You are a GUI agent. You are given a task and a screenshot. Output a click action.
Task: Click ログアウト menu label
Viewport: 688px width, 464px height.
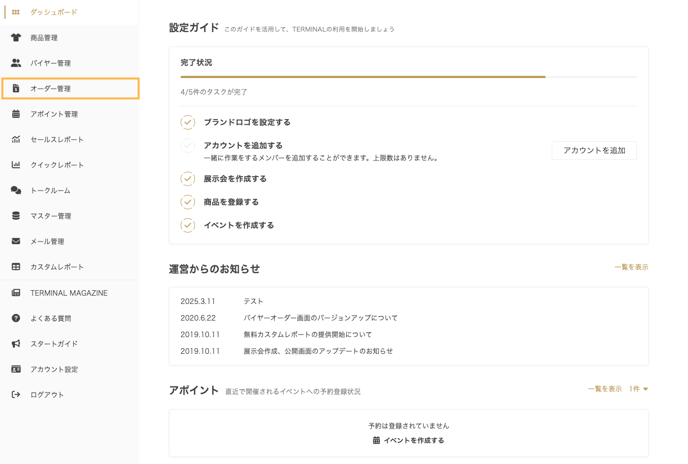click(47, 395)
